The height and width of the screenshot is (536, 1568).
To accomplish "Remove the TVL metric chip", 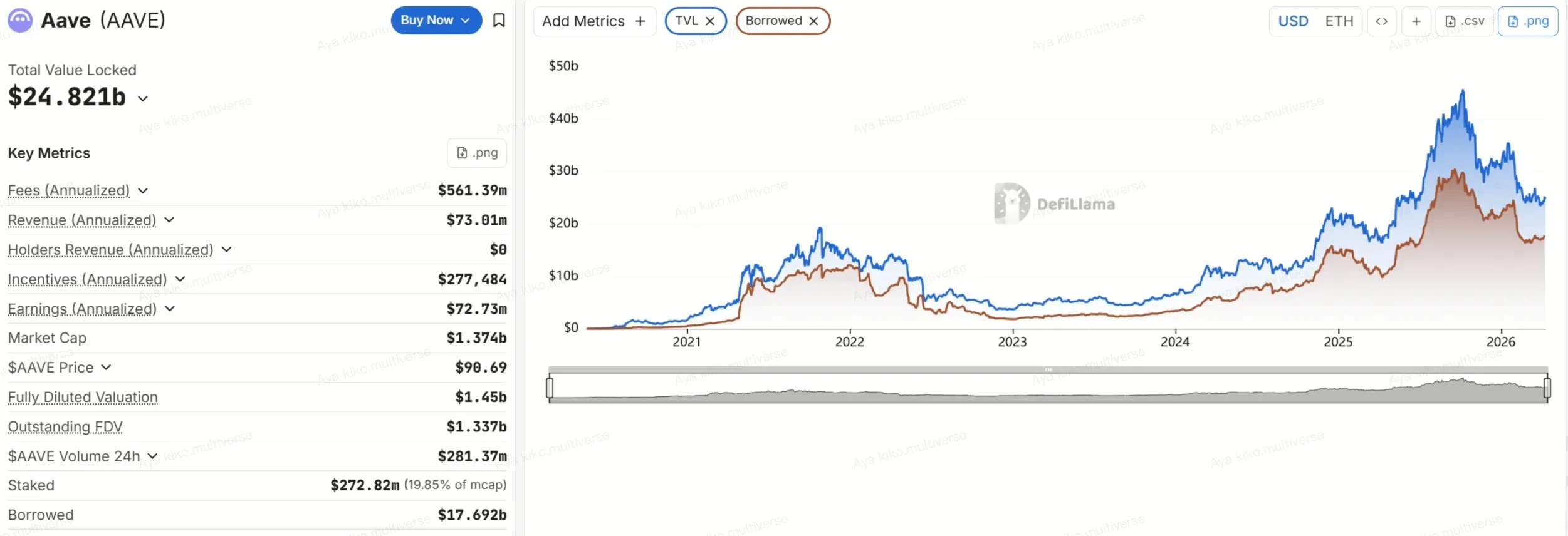I will click(x=710, y=21).
